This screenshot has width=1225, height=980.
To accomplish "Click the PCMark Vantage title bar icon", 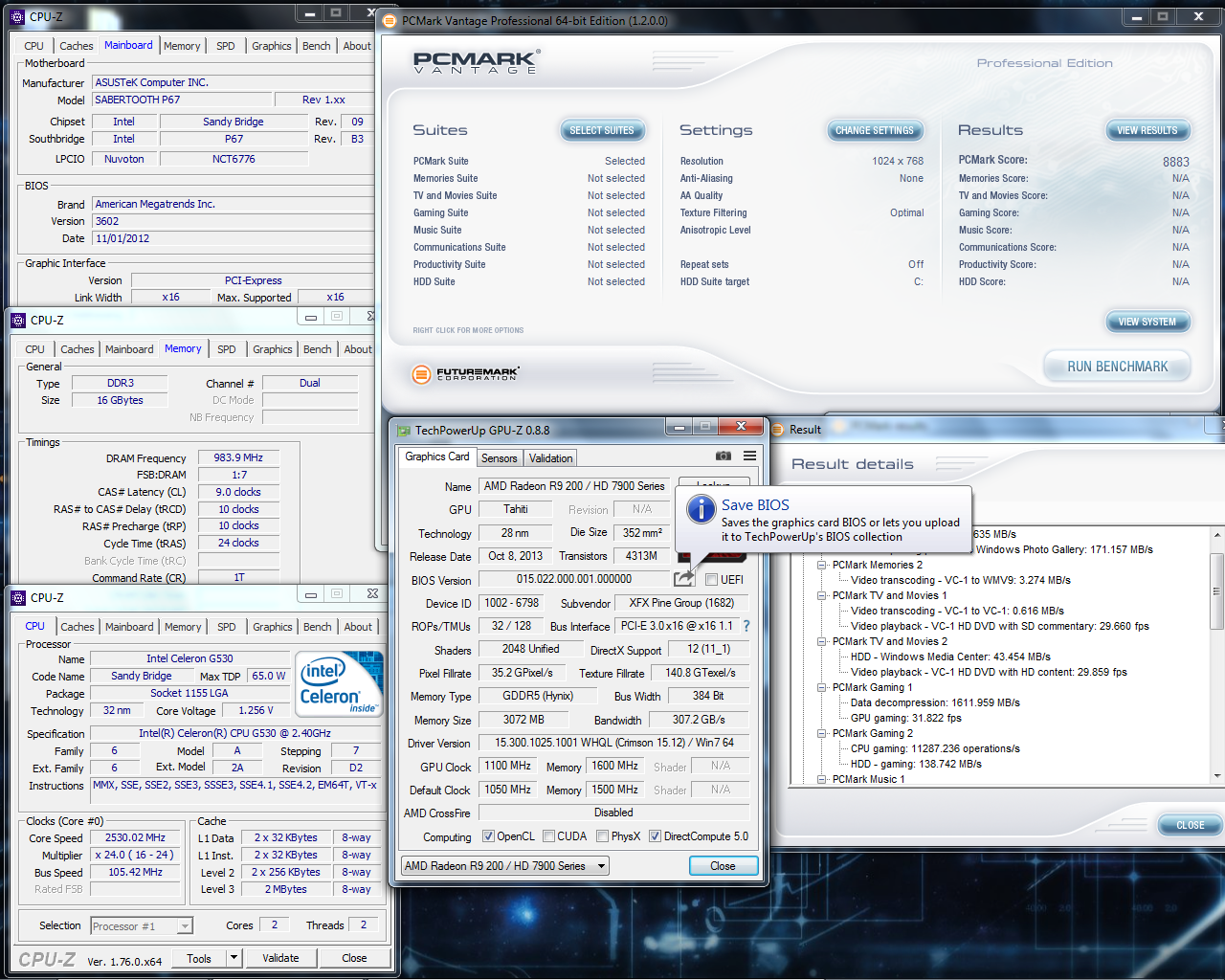I will point(390,20).
